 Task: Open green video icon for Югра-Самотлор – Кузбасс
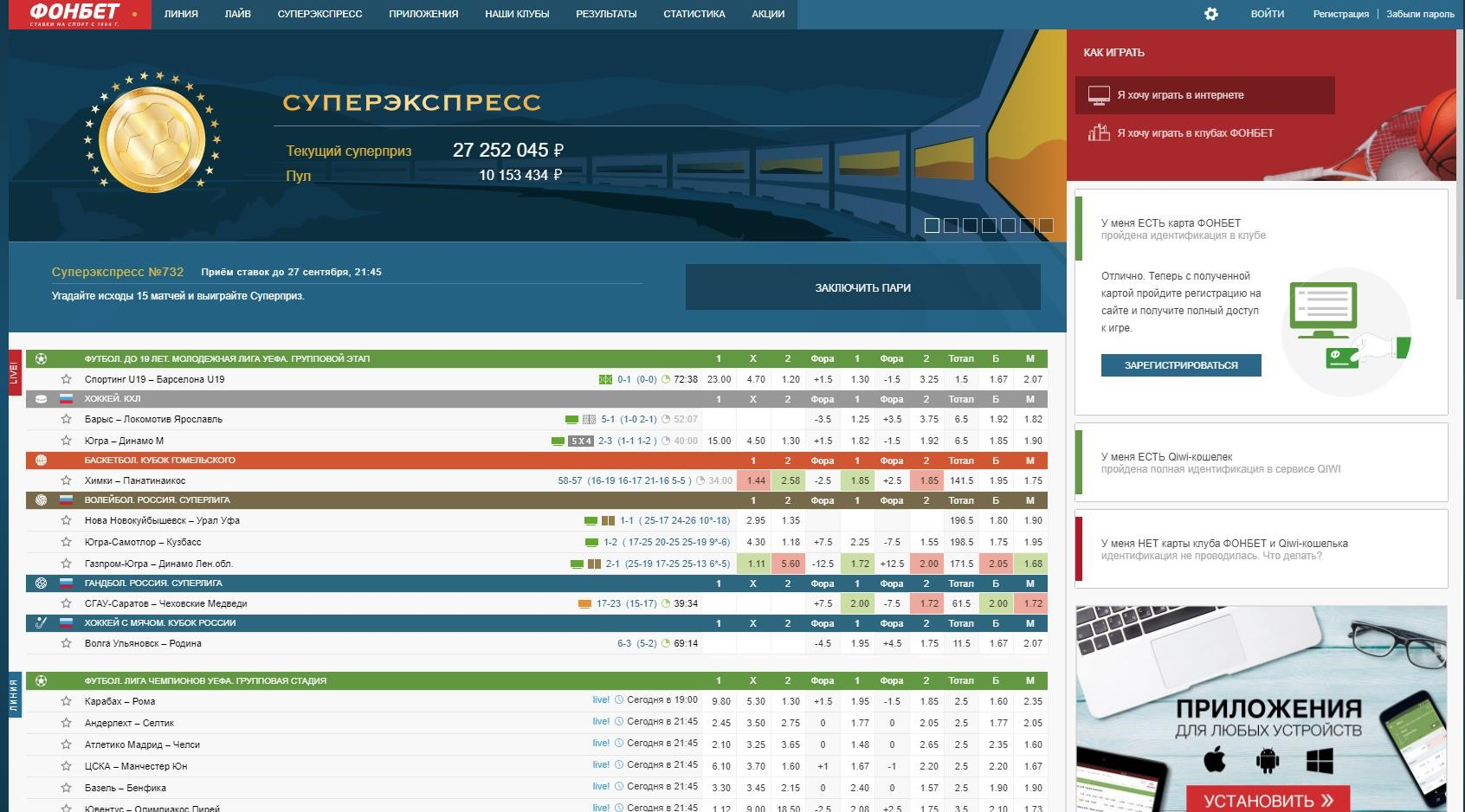591,542
